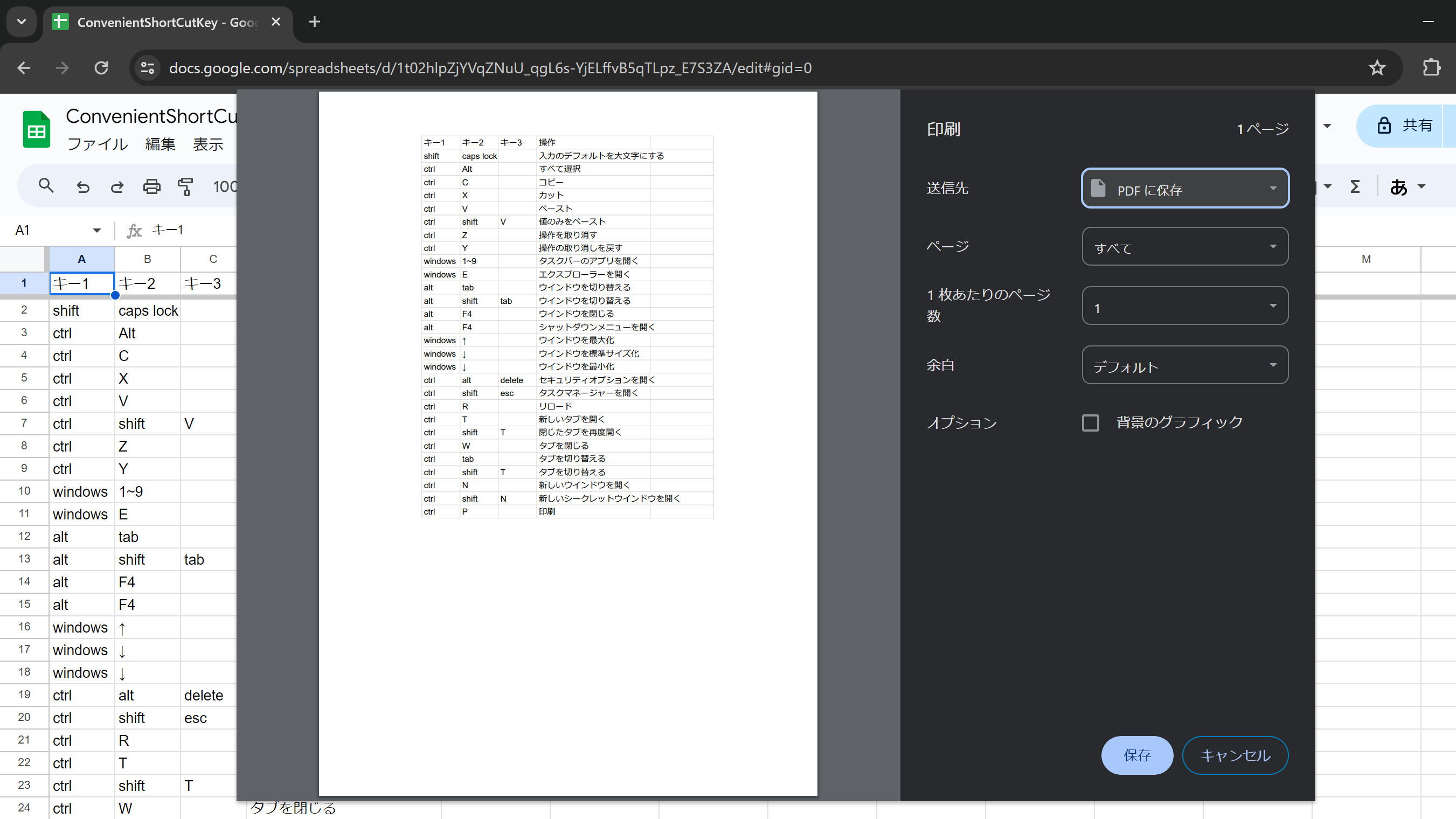This screenshot has height=819, width=1456.
Task: Click the Google Sheets logo
Action: [x=36, y=129]
